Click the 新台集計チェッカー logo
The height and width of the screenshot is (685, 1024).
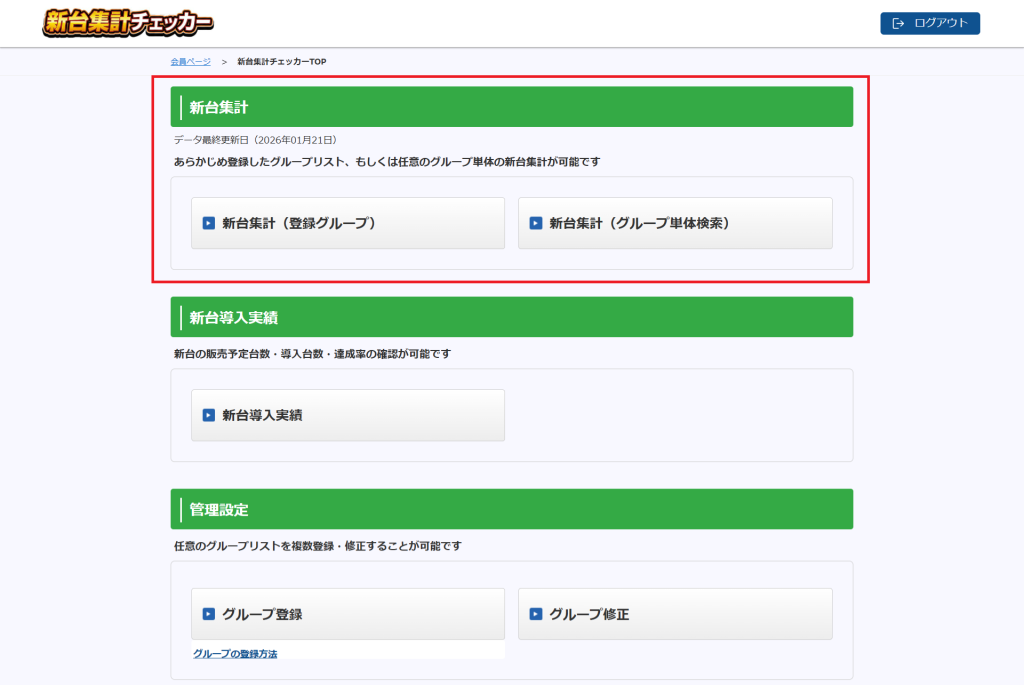coord(127,23)
